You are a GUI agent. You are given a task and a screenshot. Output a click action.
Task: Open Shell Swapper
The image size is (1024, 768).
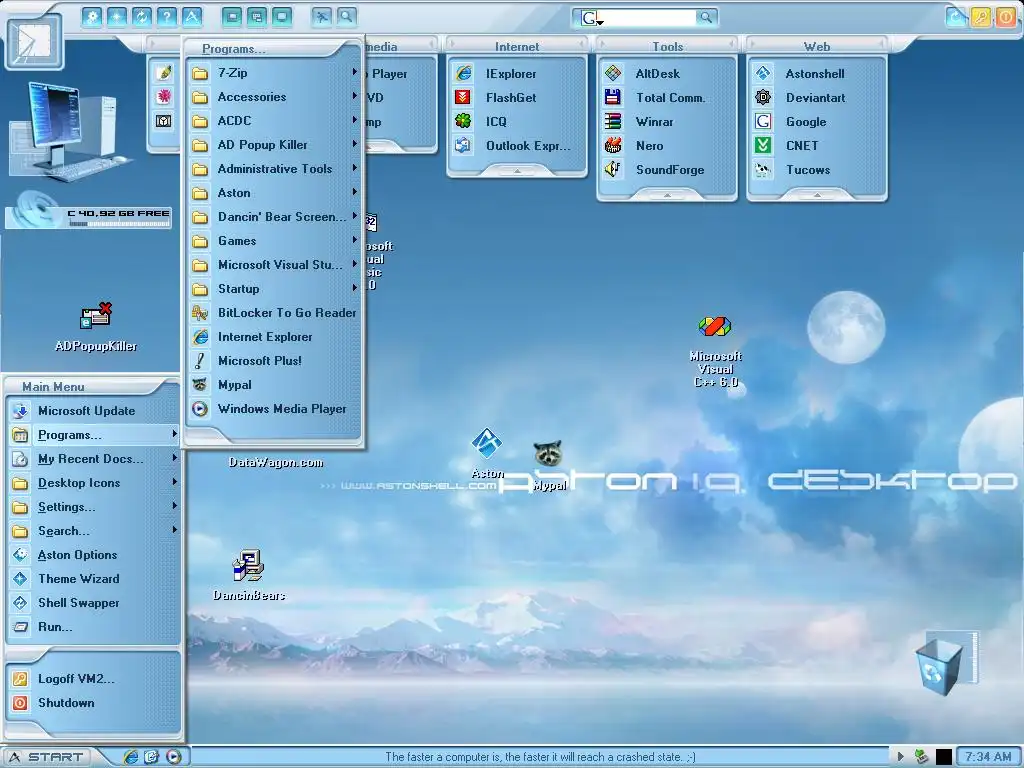click(x=93, y=603)
